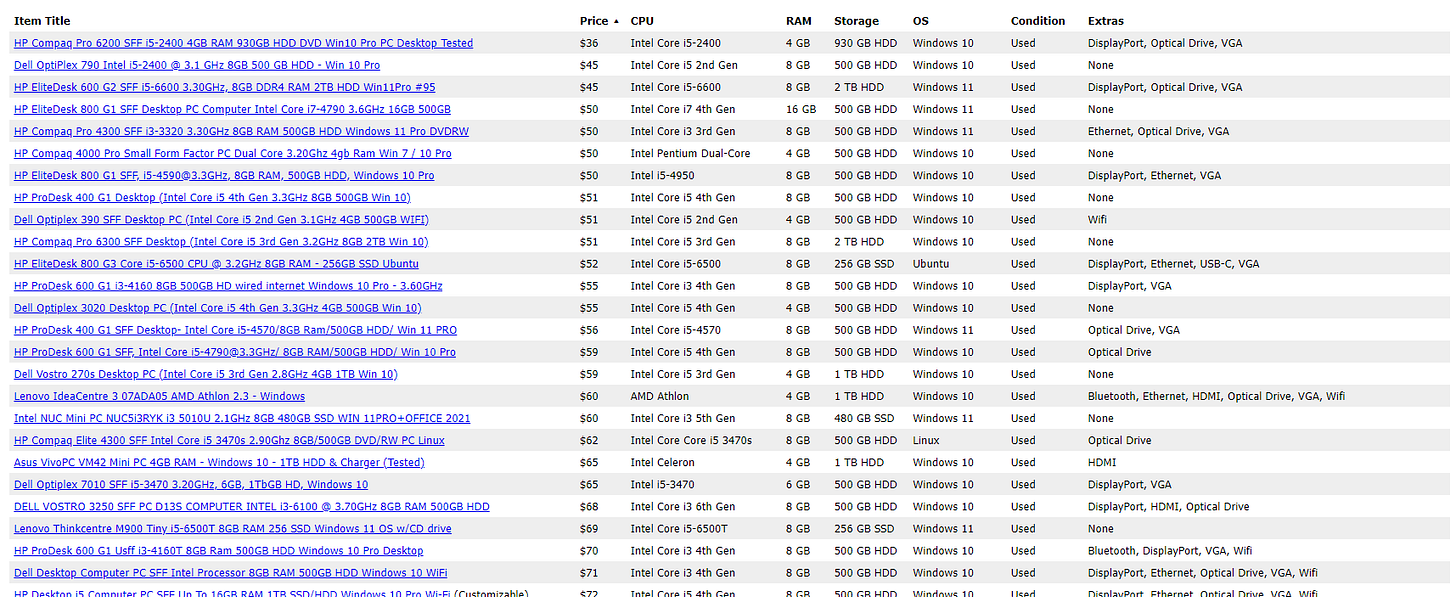The width and height of the screenshot is (1456, 597).
Task: Open HP ProDesk 600 G1 Usff i3-4160T listing
Action: tap(219, 550)
